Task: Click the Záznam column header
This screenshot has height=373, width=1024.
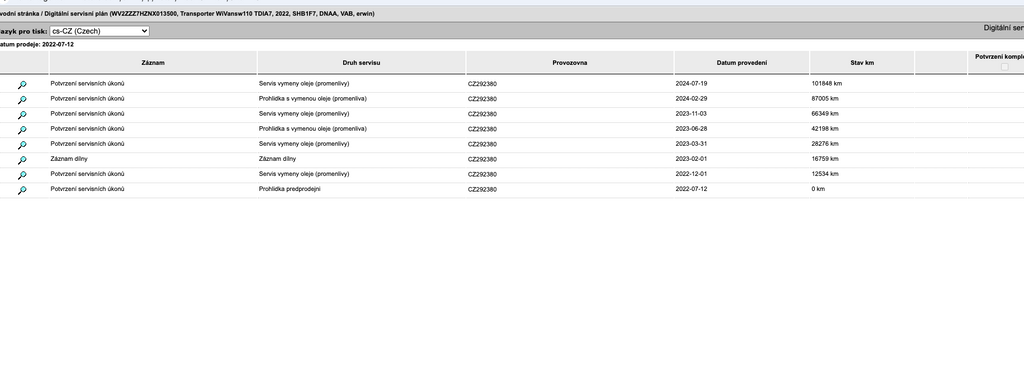Action: tap(153, 63)
